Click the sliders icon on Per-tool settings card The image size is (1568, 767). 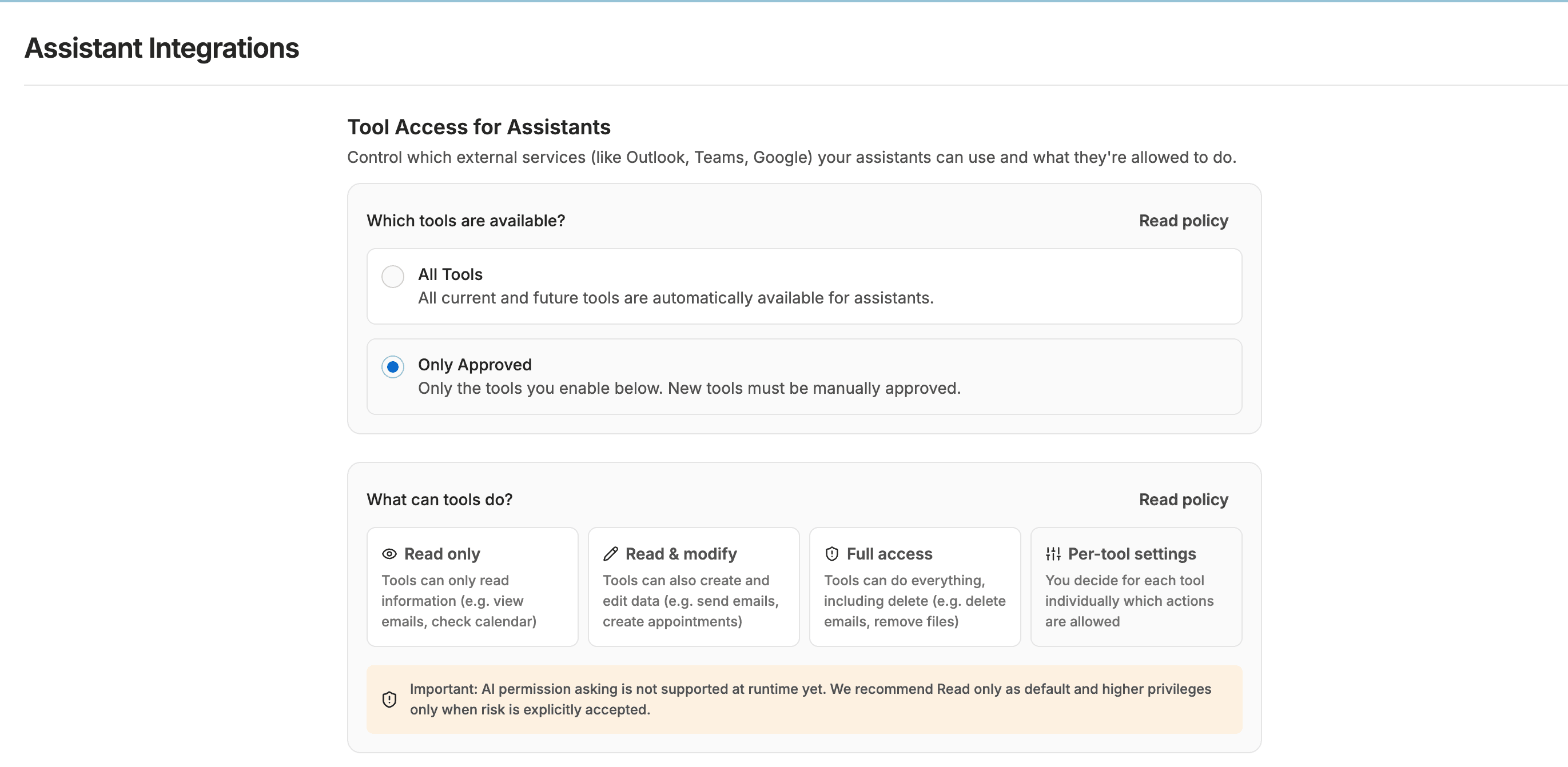[1052, 553]
